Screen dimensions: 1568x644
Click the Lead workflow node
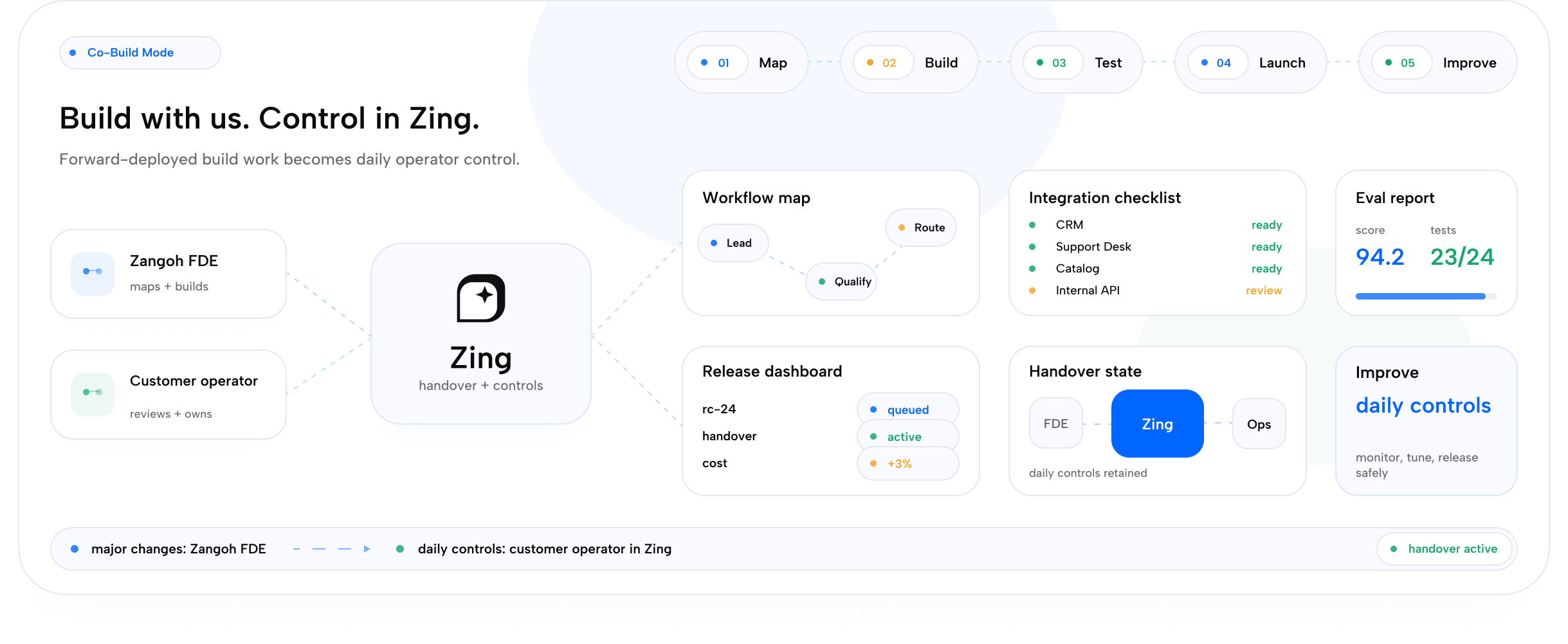733,243
